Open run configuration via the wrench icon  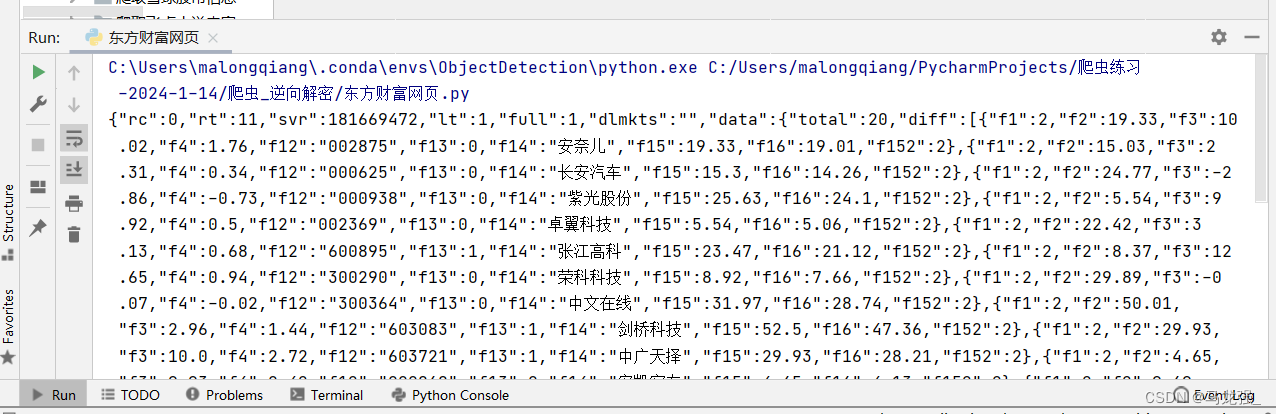38,104
